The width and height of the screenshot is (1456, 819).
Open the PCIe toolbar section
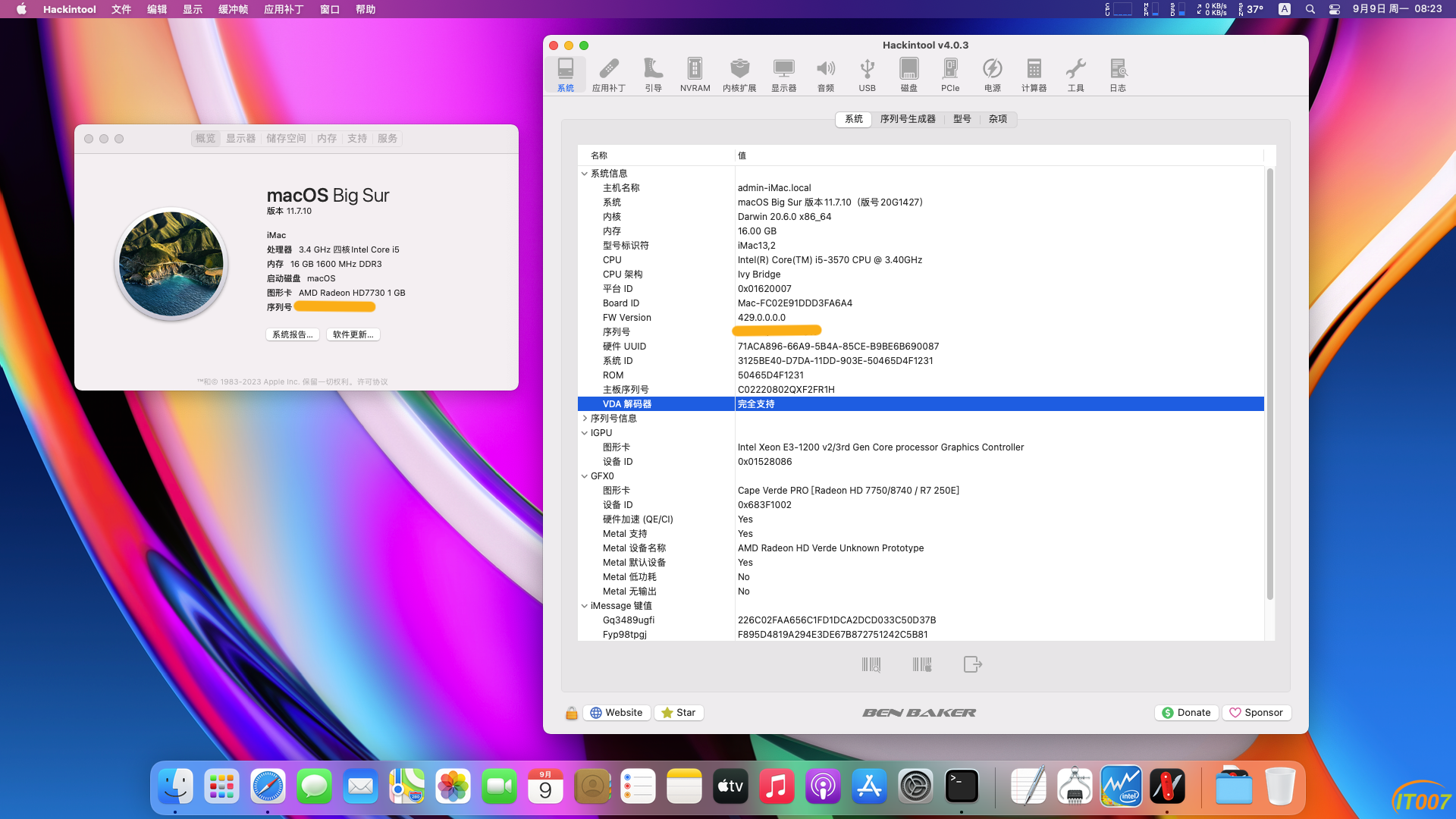(x=950, y=74)
